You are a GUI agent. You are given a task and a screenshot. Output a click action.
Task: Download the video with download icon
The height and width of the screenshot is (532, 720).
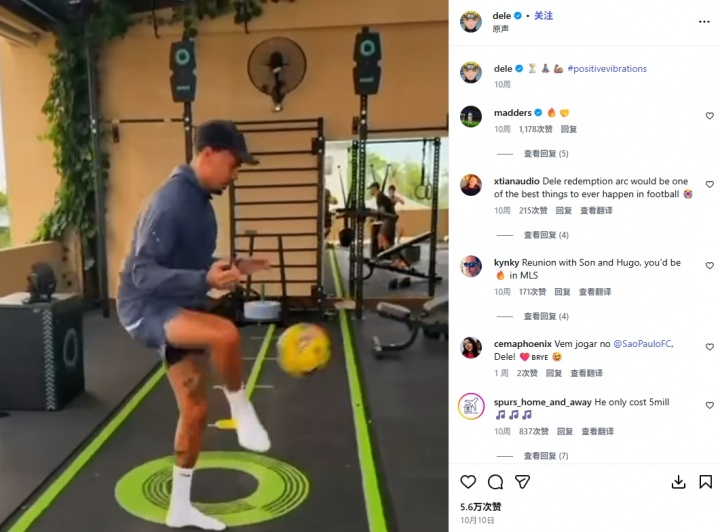[x=678, y=482]
